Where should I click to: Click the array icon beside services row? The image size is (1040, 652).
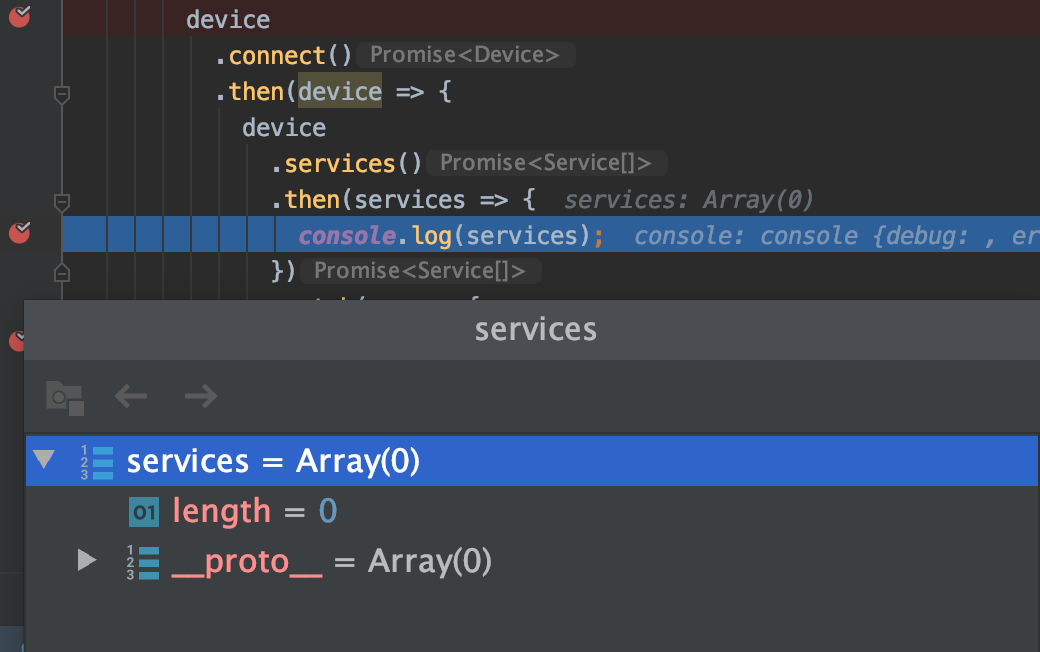(97, 462)
